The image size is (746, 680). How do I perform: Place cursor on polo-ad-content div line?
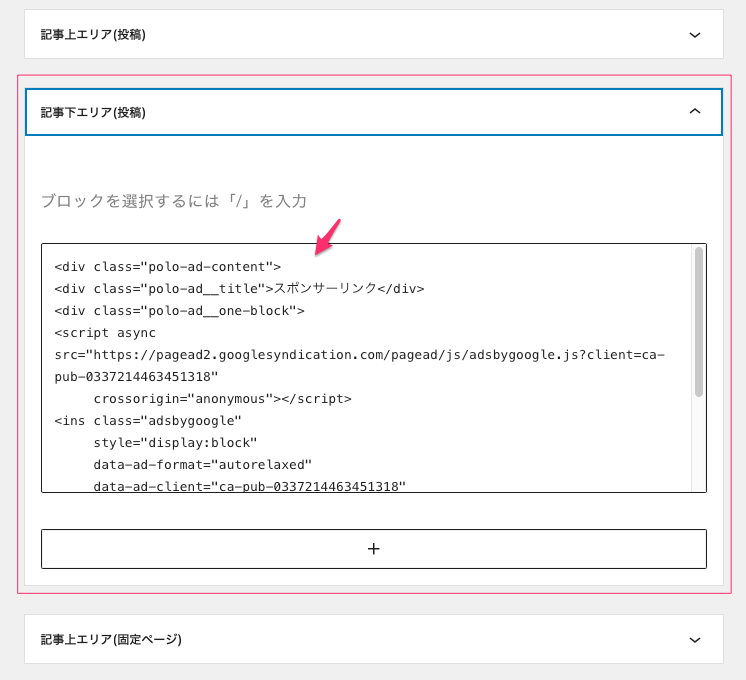167,267
